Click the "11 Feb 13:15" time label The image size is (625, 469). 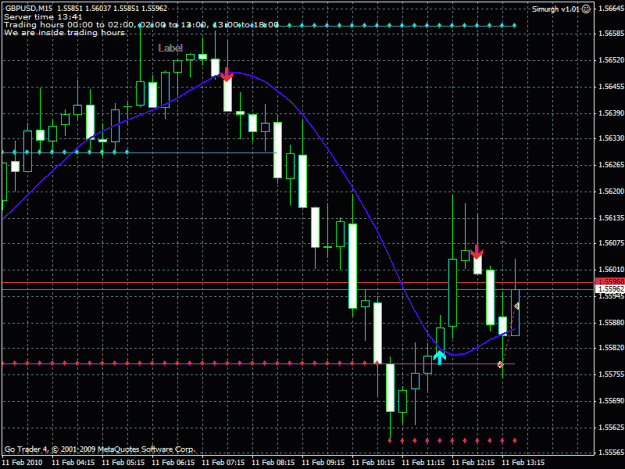tap(523, 462)
